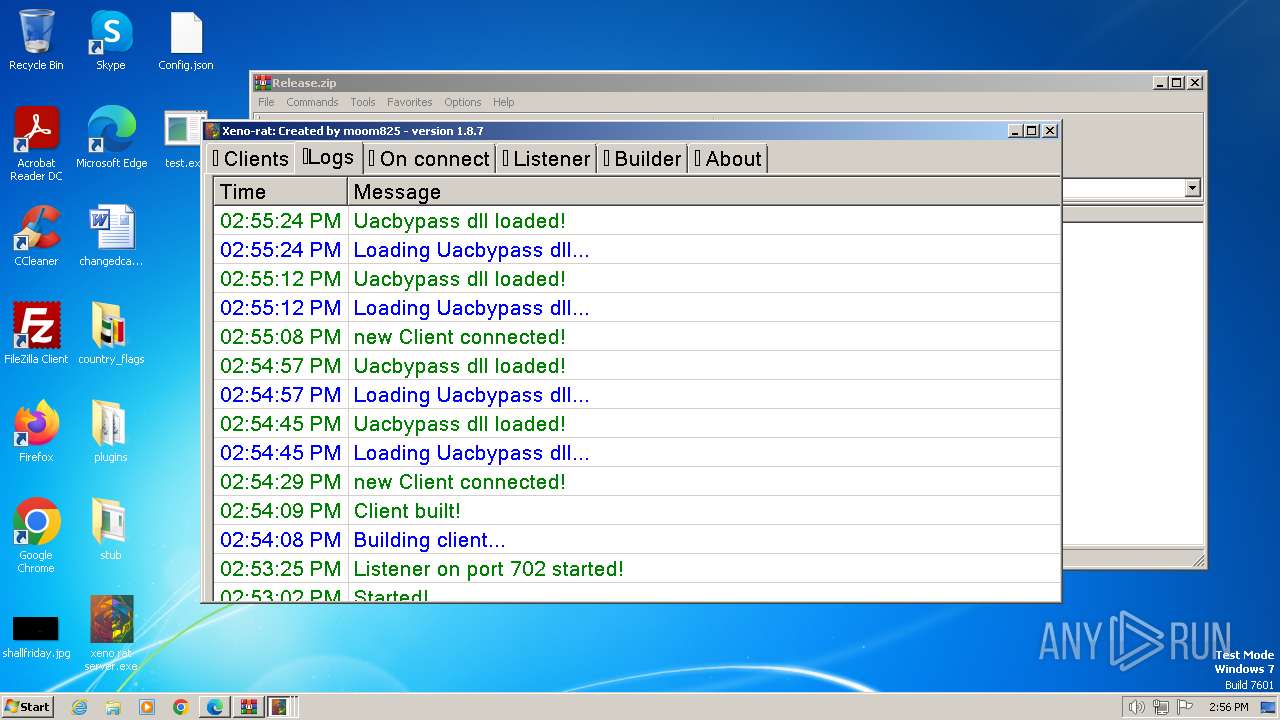Select the test.exe desktop icon
Screen dimensions: 1280x720
184,138
